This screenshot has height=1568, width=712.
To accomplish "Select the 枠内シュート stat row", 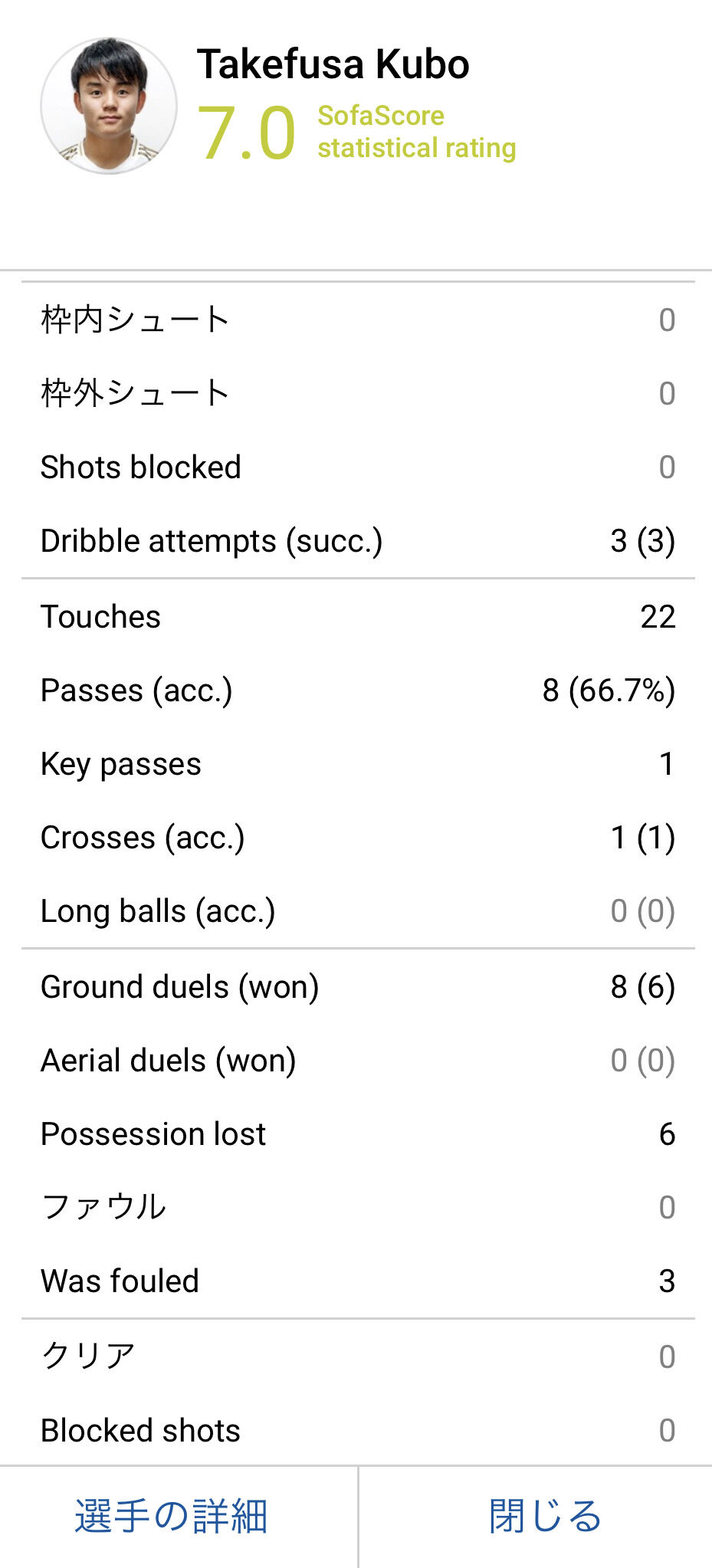I will 358,320.
